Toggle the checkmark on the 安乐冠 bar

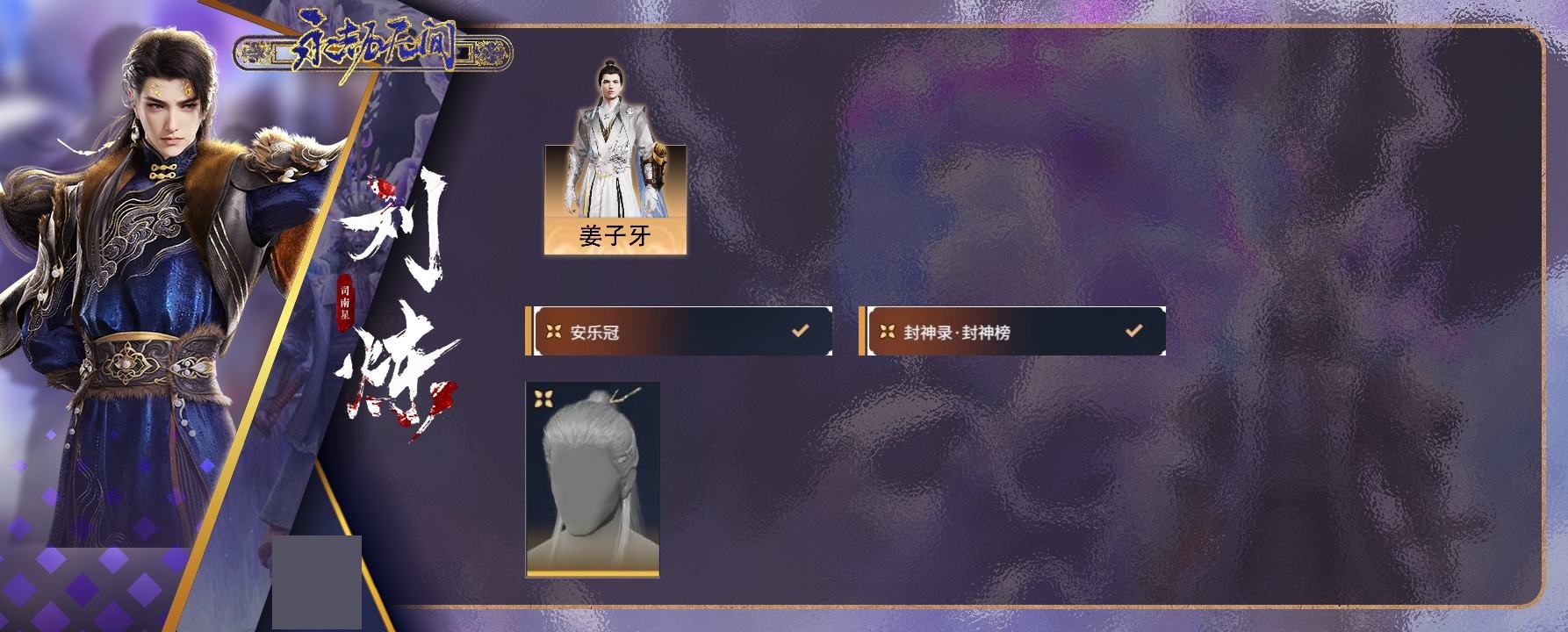tap(800, 331)
